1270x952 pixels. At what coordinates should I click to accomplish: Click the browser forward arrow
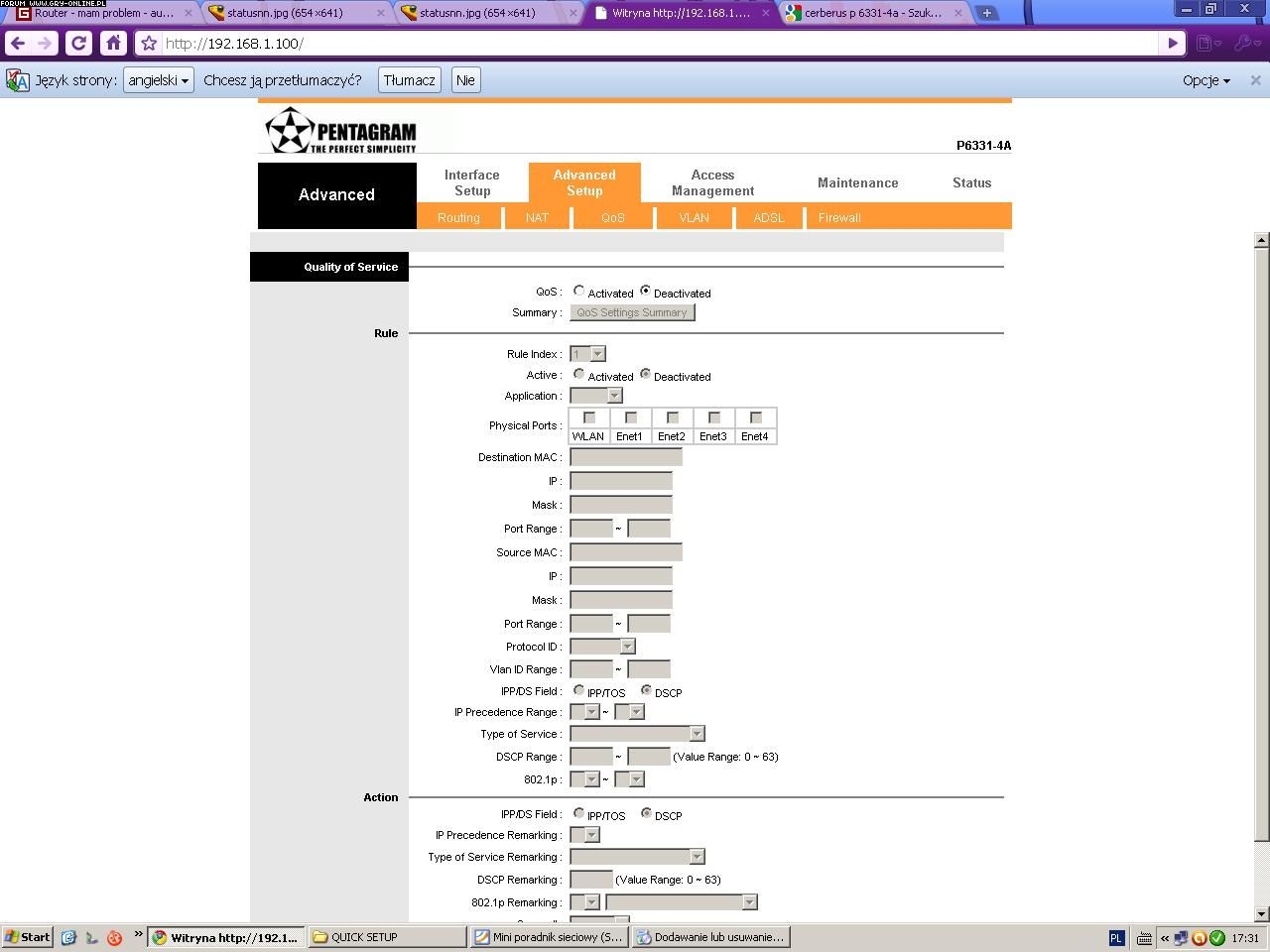click(x=45, y=44)
